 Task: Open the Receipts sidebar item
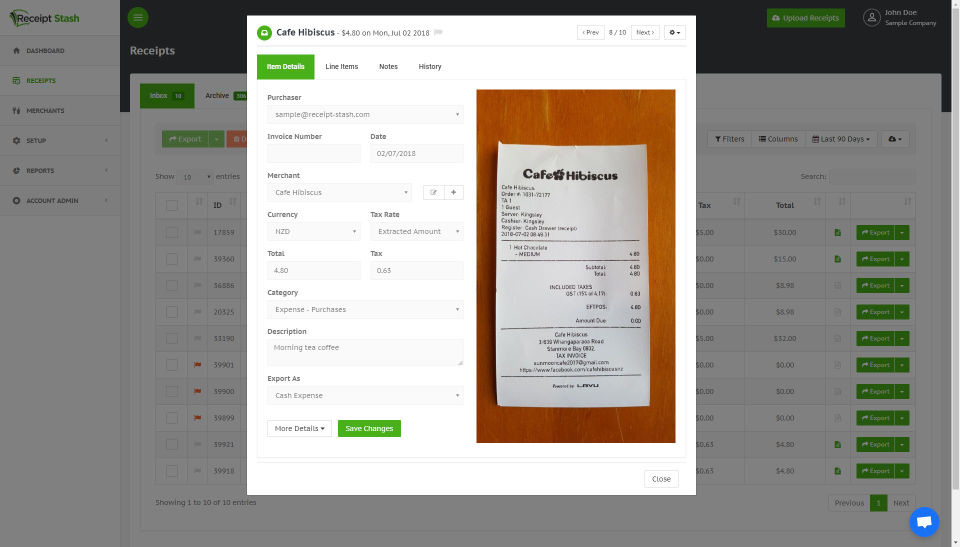(x=59, y=80)
